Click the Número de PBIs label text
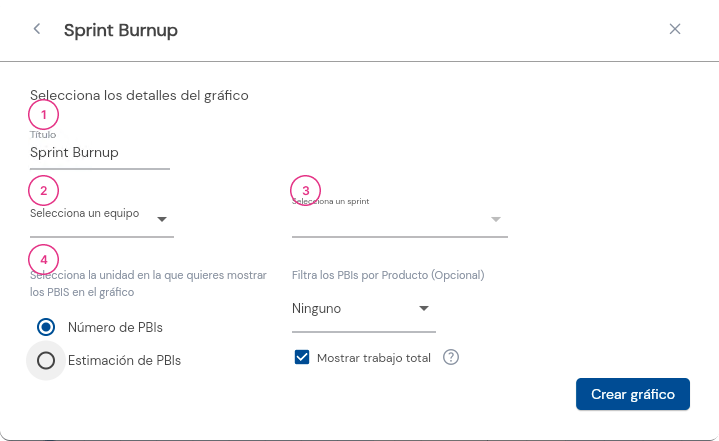 coord(115,327)
